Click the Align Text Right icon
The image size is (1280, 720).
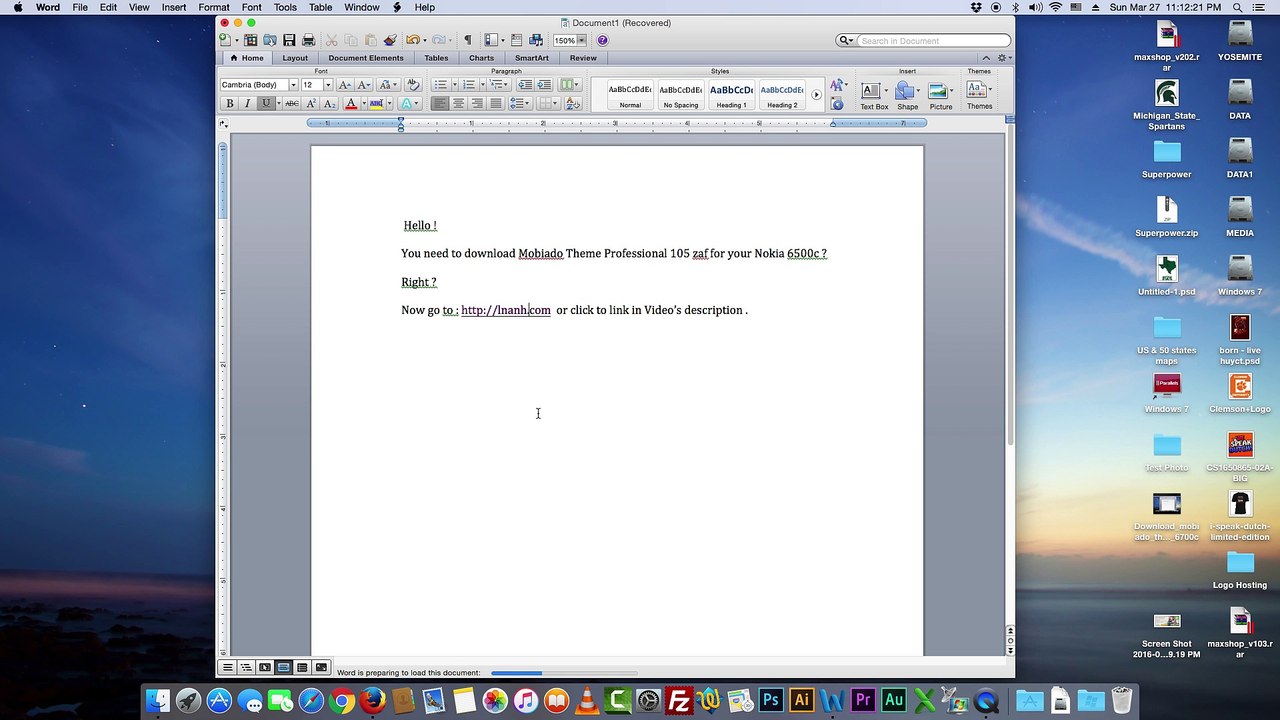pos(477,104)
